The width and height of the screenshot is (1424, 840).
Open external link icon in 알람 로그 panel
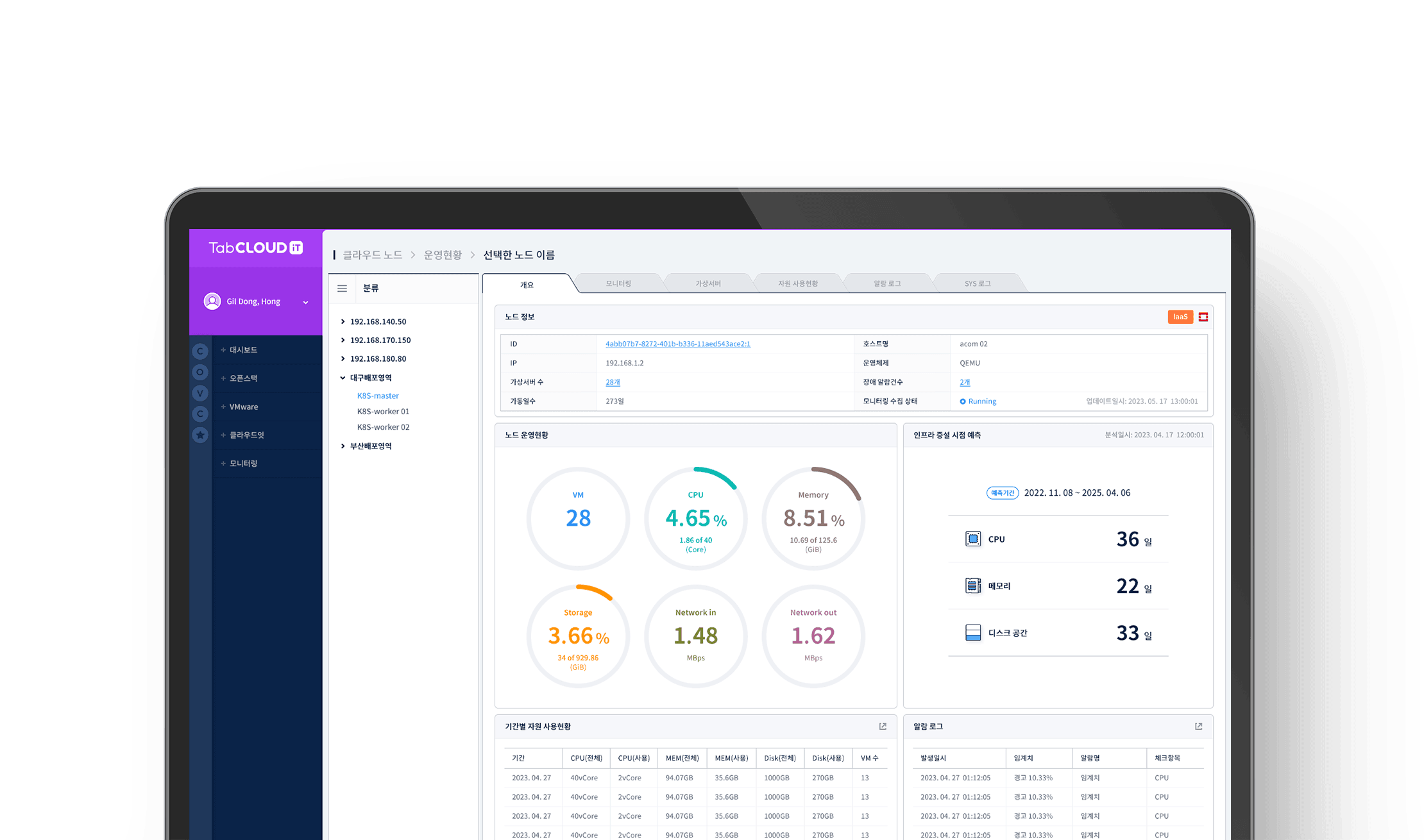1198,727
